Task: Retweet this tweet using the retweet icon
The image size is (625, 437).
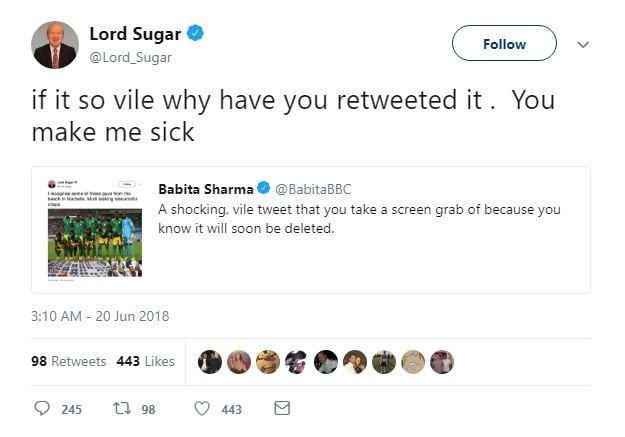Action: (121, 408)
